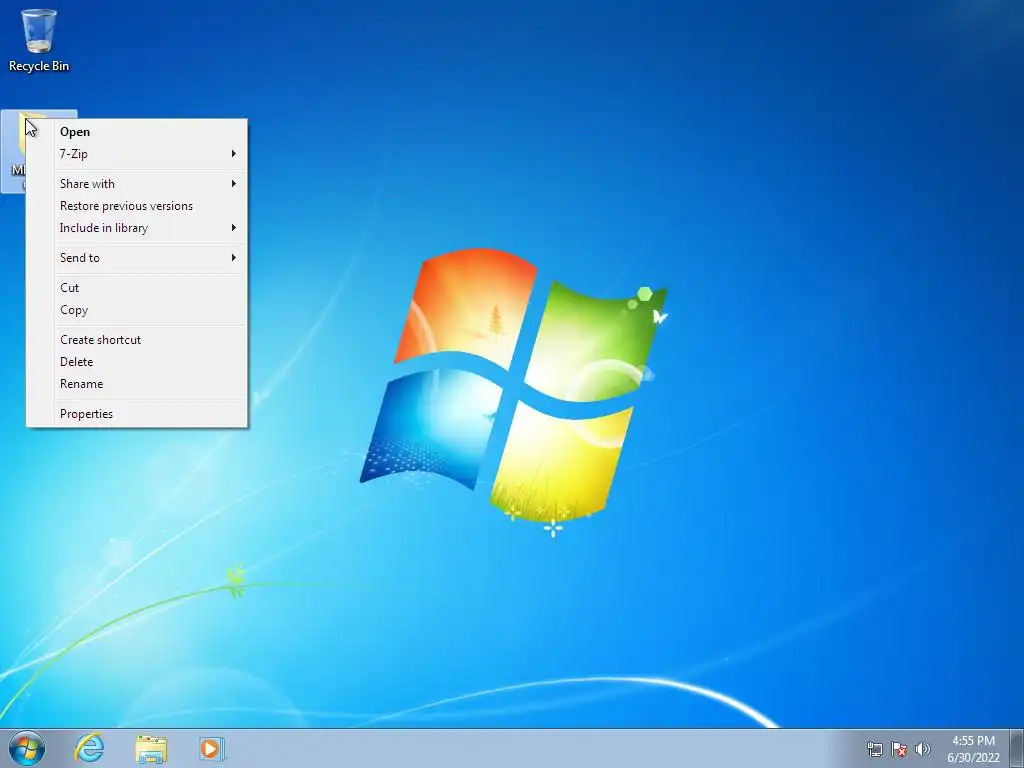
Task: Open Windows Explorer from the taskbar
Action: click(151, 748)
